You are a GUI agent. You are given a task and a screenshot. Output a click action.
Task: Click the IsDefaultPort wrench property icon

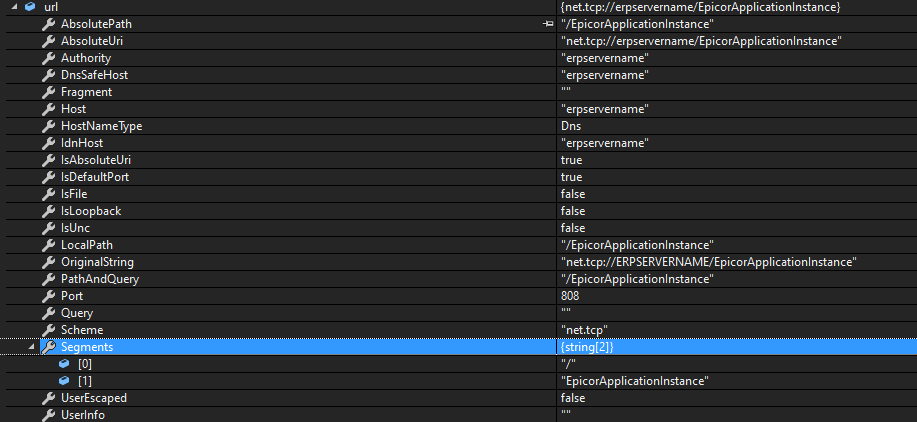pyautogui.click(x=49, y=177)
